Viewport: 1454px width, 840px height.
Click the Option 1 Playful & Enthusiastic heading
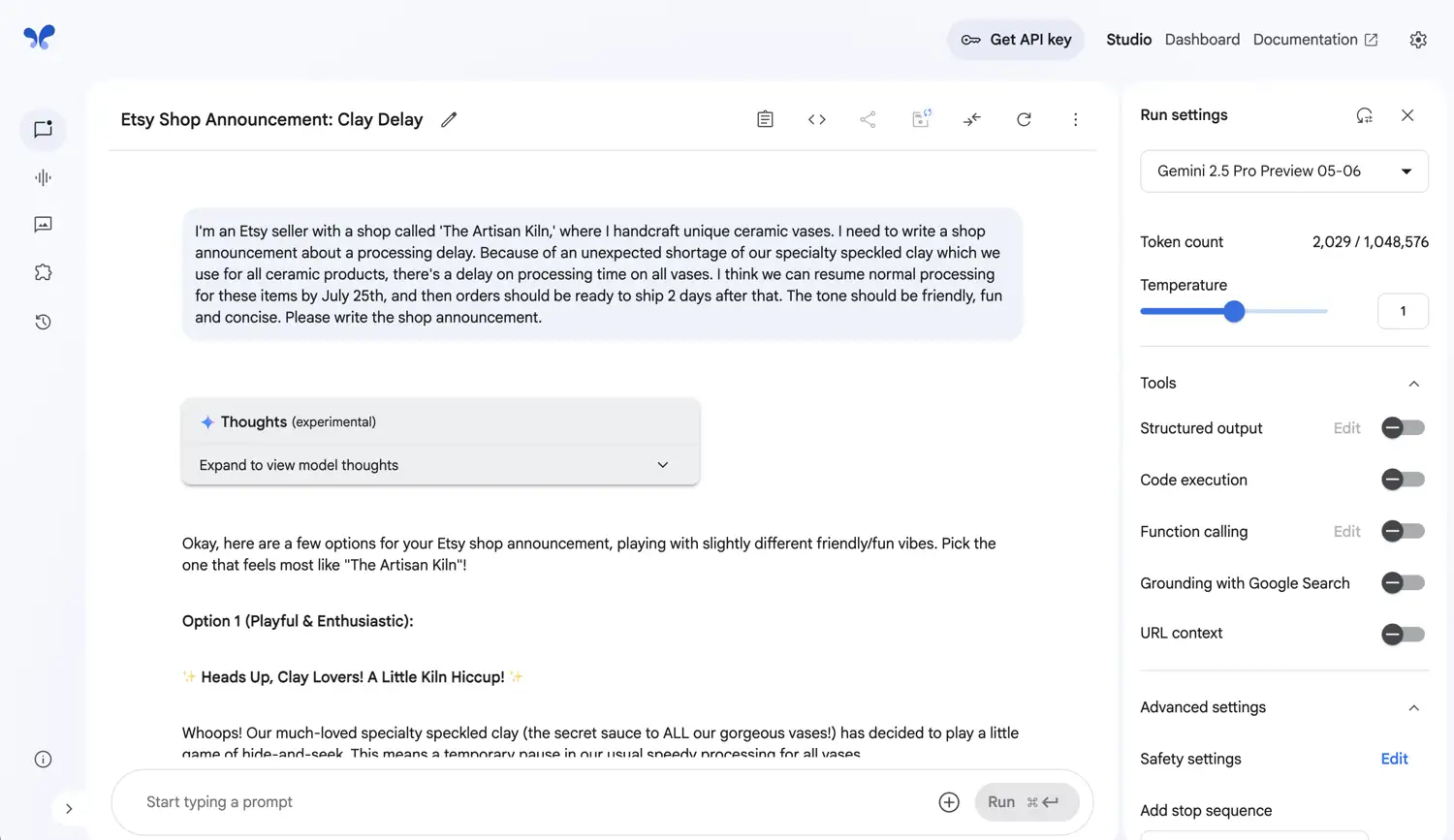(x=298, y=621)
